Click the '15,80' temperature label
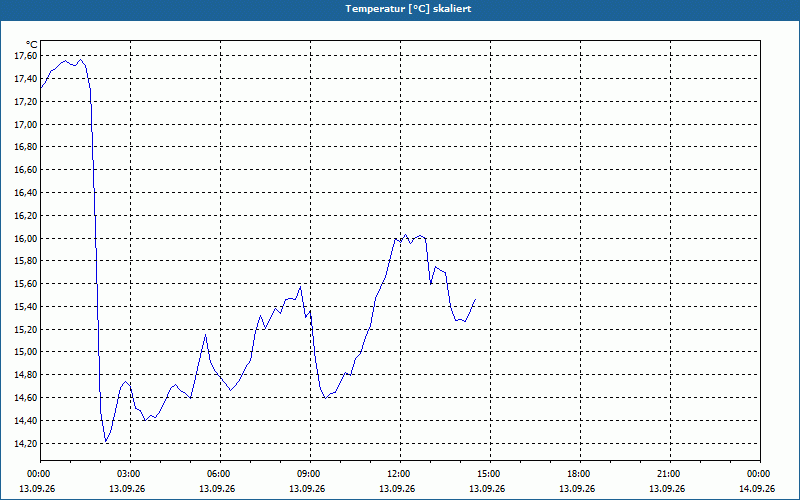 pos(26,261)
